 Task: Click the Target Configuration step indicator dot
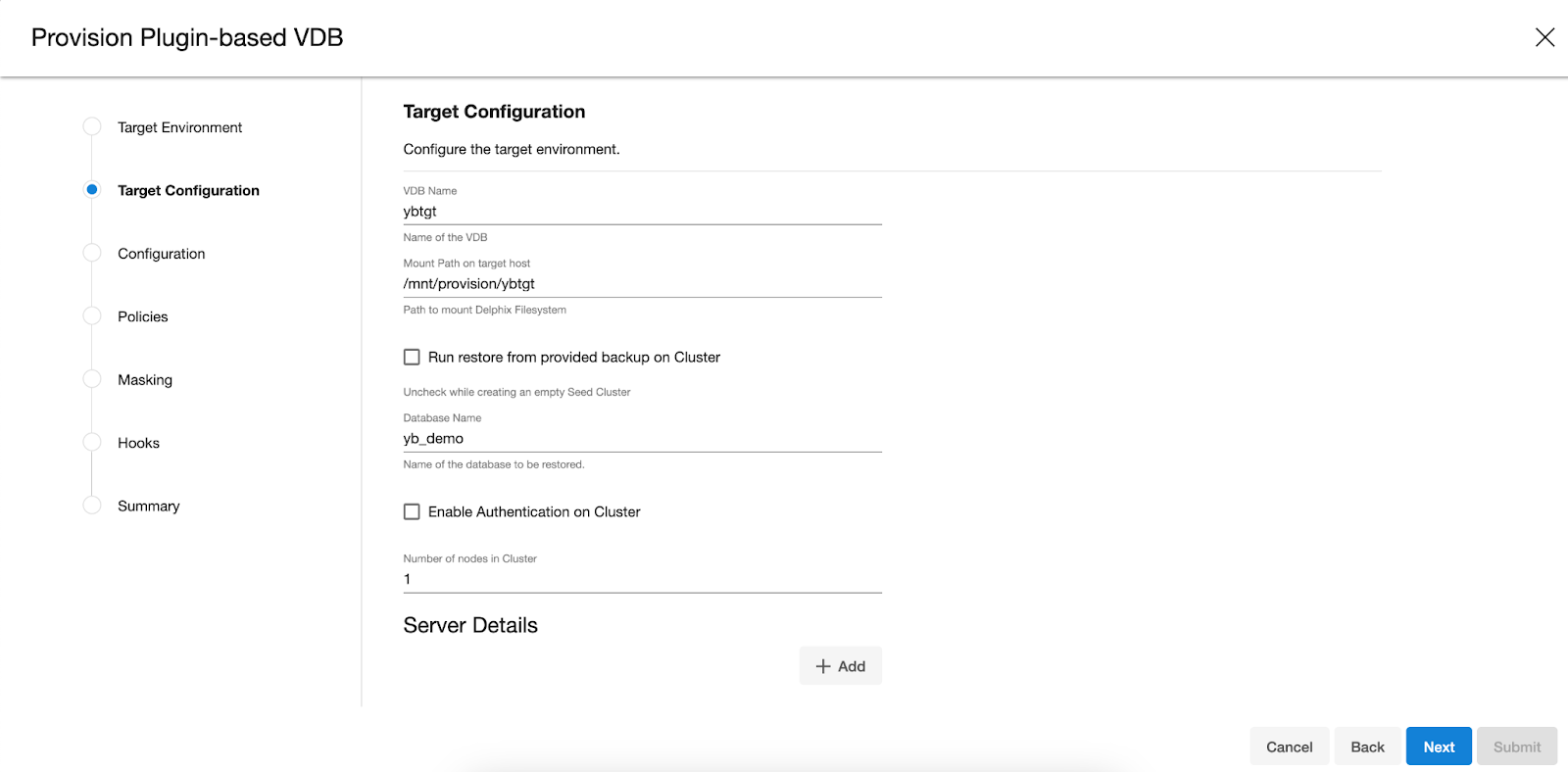pyautogui.click(x=92, y=189)
